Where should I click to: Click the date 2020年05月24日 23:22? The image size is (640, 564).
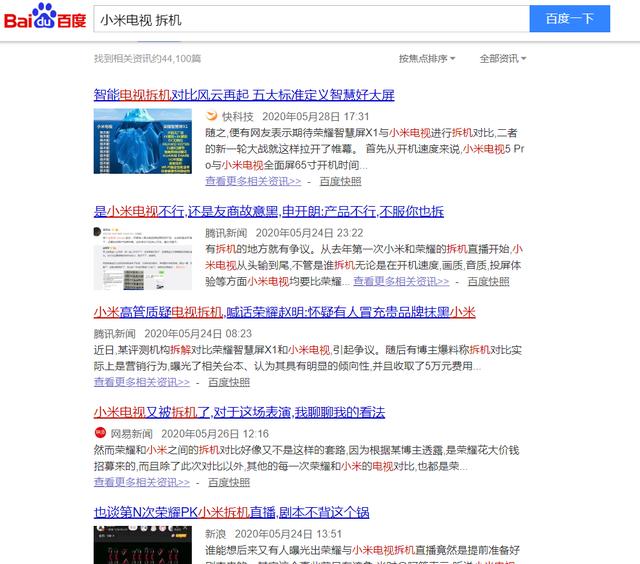(309, 233)
